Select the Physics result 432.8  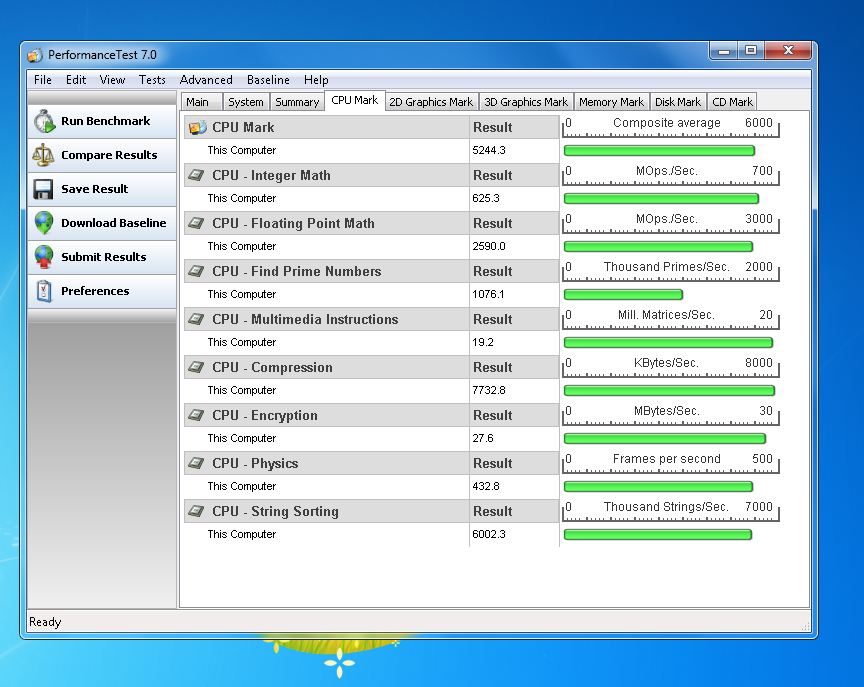tap(485, 486)
